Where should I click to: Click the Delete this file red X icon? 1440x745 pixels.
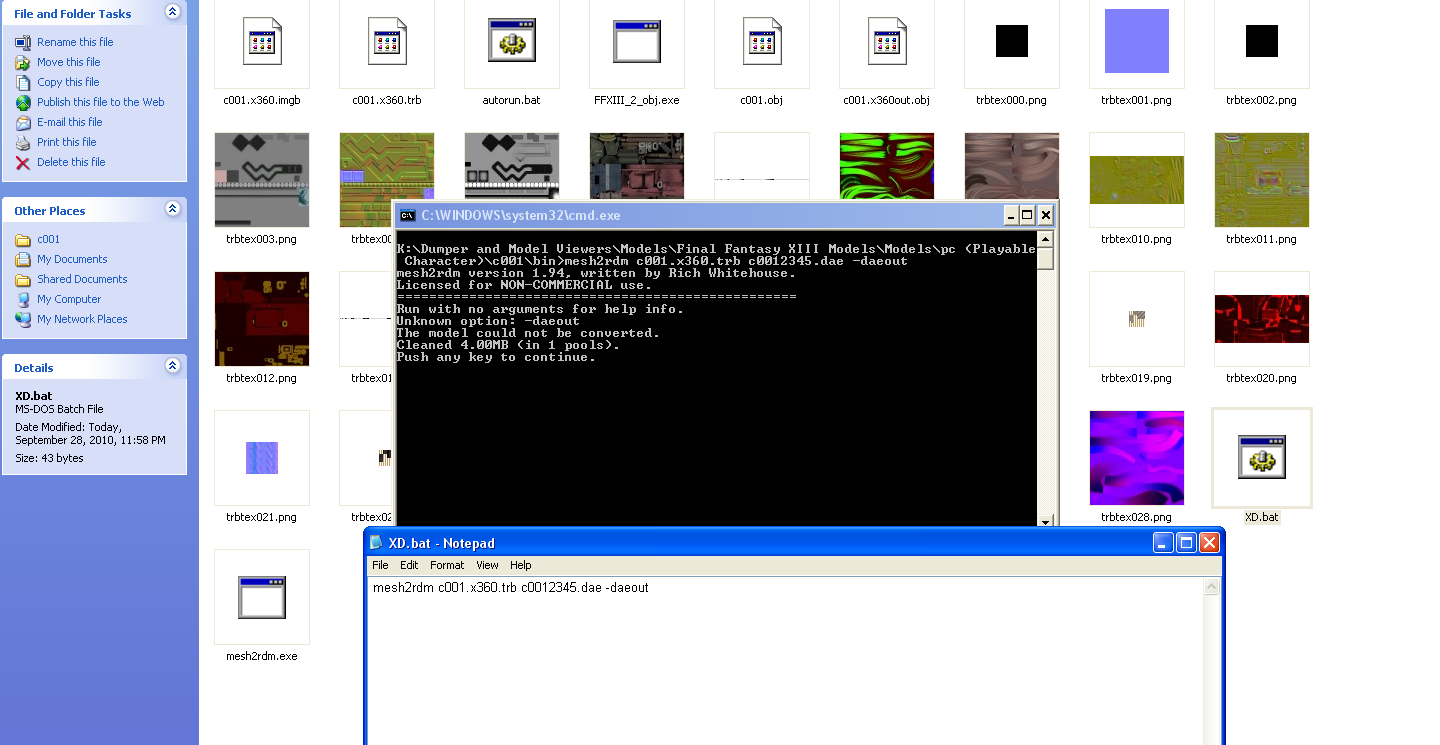coord(23,162)
